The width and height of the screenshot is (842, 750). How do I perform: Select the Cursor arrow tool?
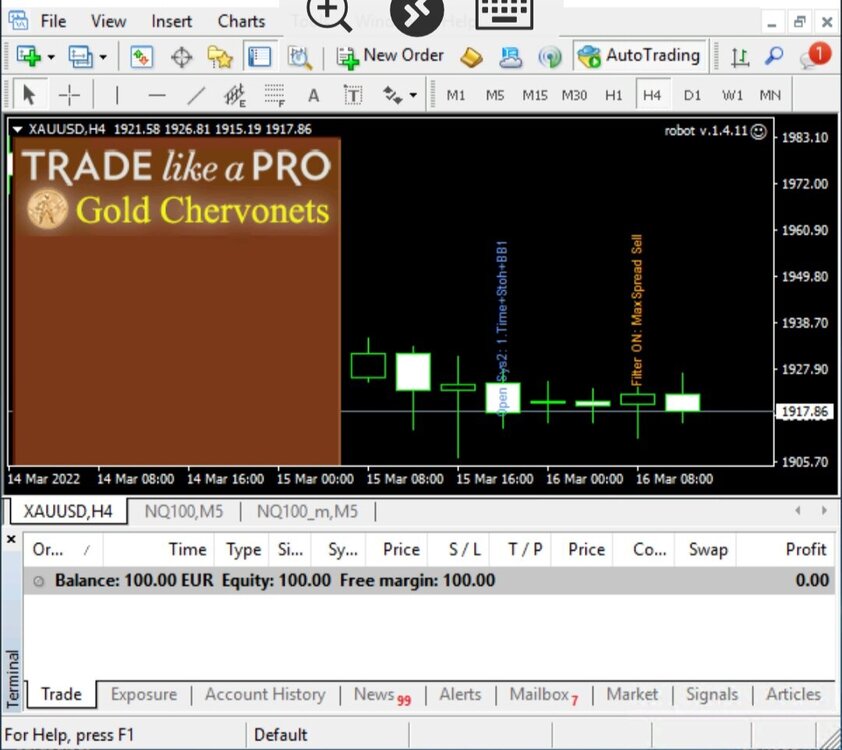click(29, 95)
